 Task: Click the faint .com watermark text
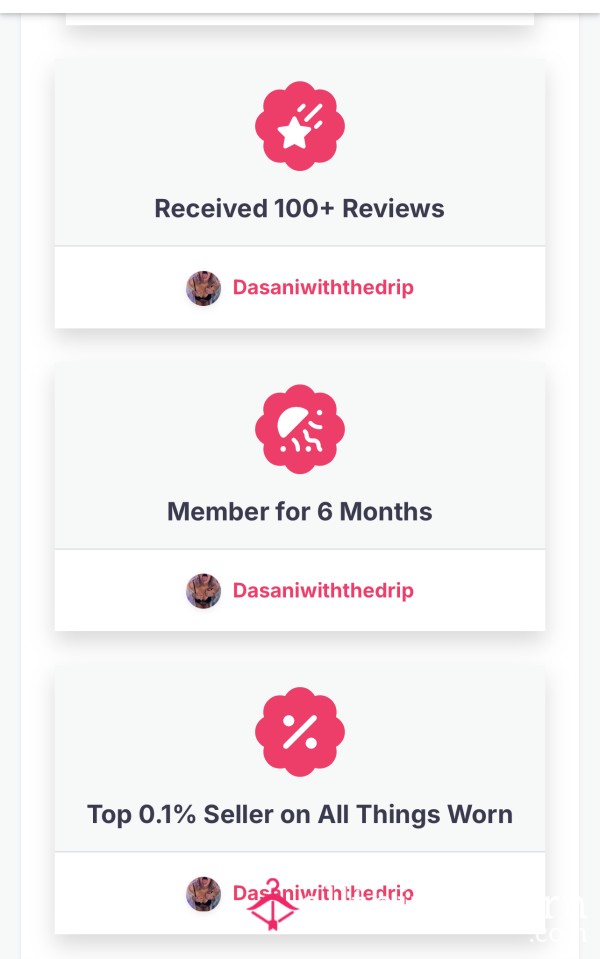557,934
